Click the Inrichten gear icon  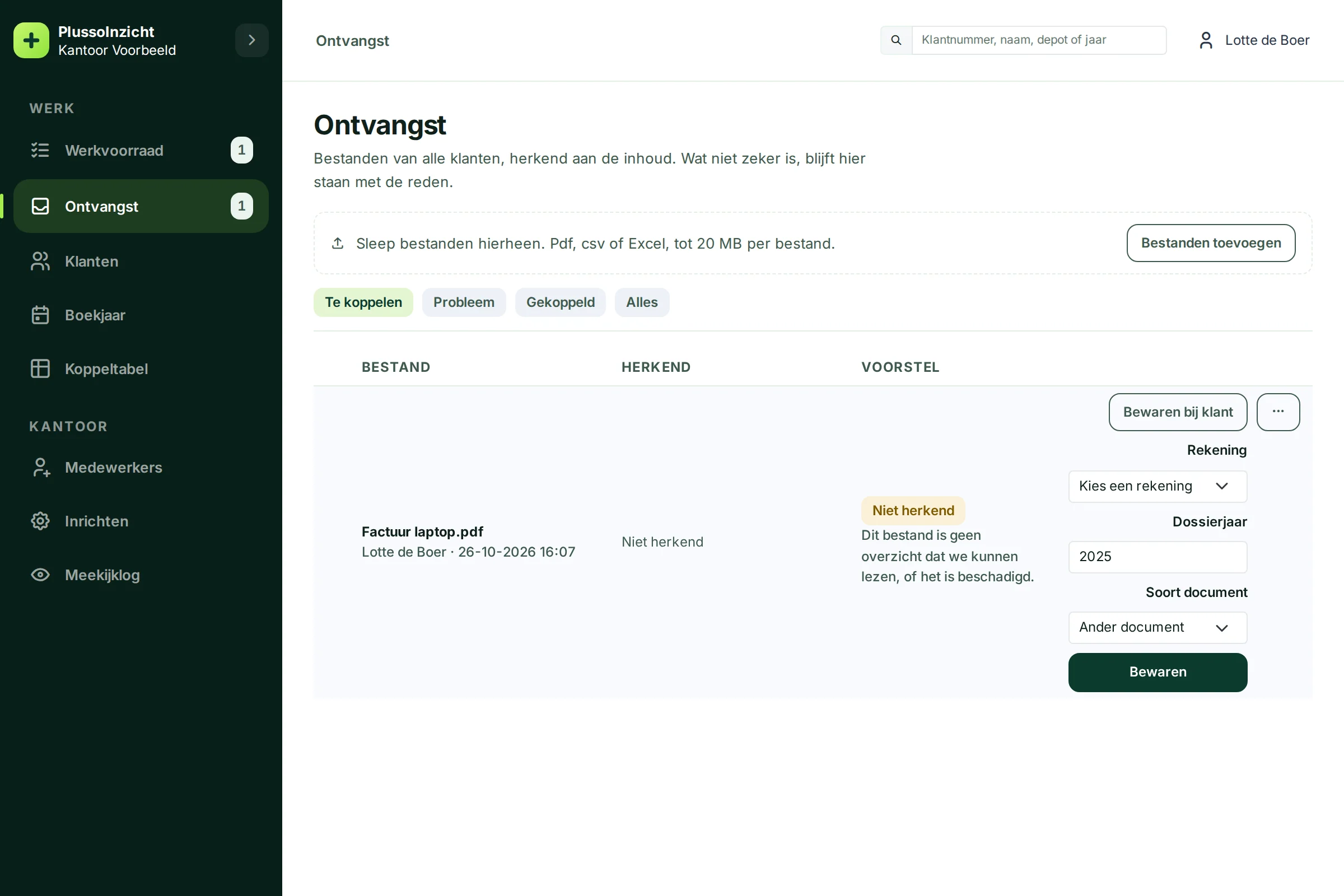click(40, 521)
